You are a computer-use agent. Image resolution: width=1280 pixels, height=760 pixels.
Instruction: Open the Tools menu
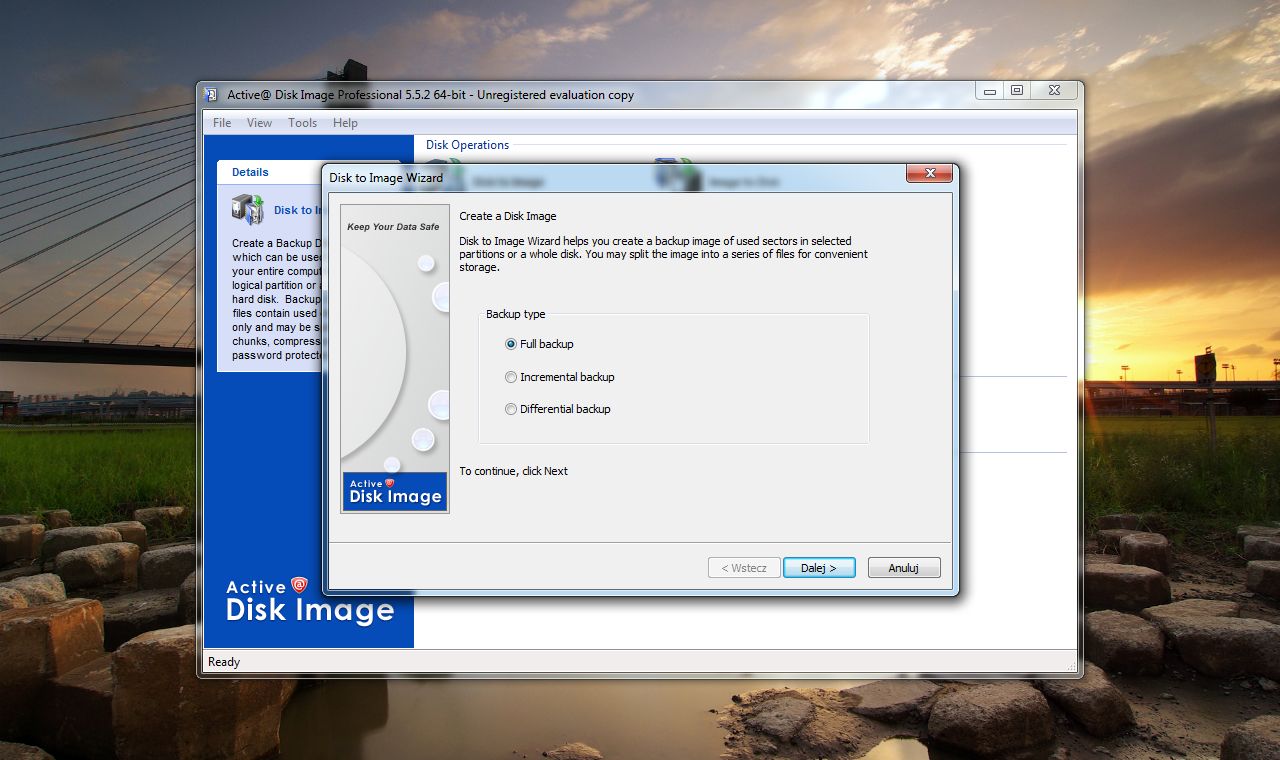[x=302, y=123]
